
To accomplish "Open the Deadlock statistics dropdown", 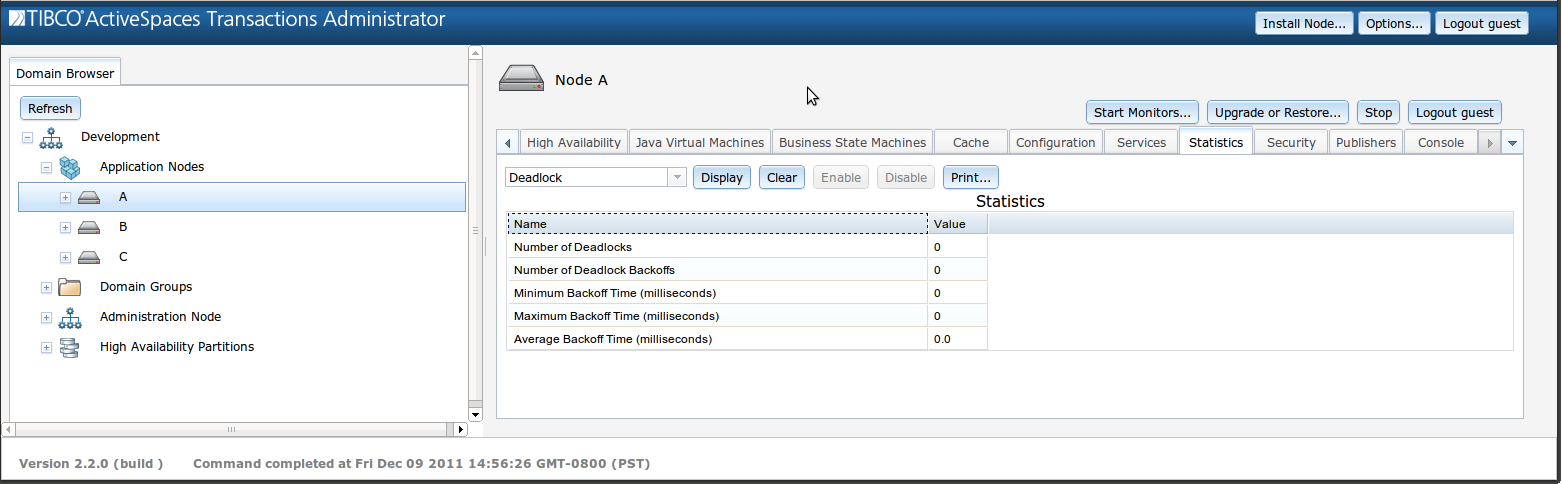I will coord(677,177).
